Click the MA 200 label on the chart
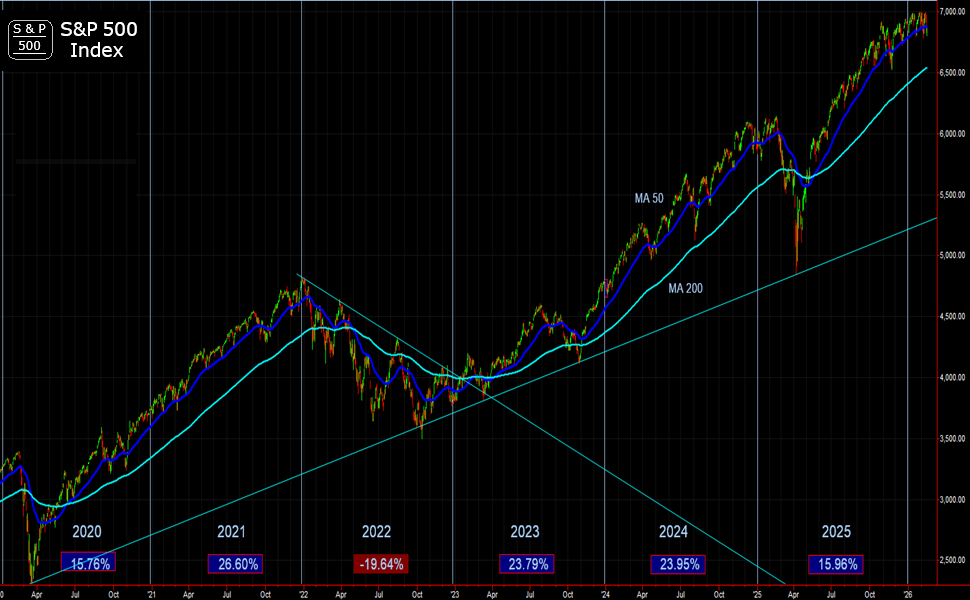The image size is (970, 600). 686,287
